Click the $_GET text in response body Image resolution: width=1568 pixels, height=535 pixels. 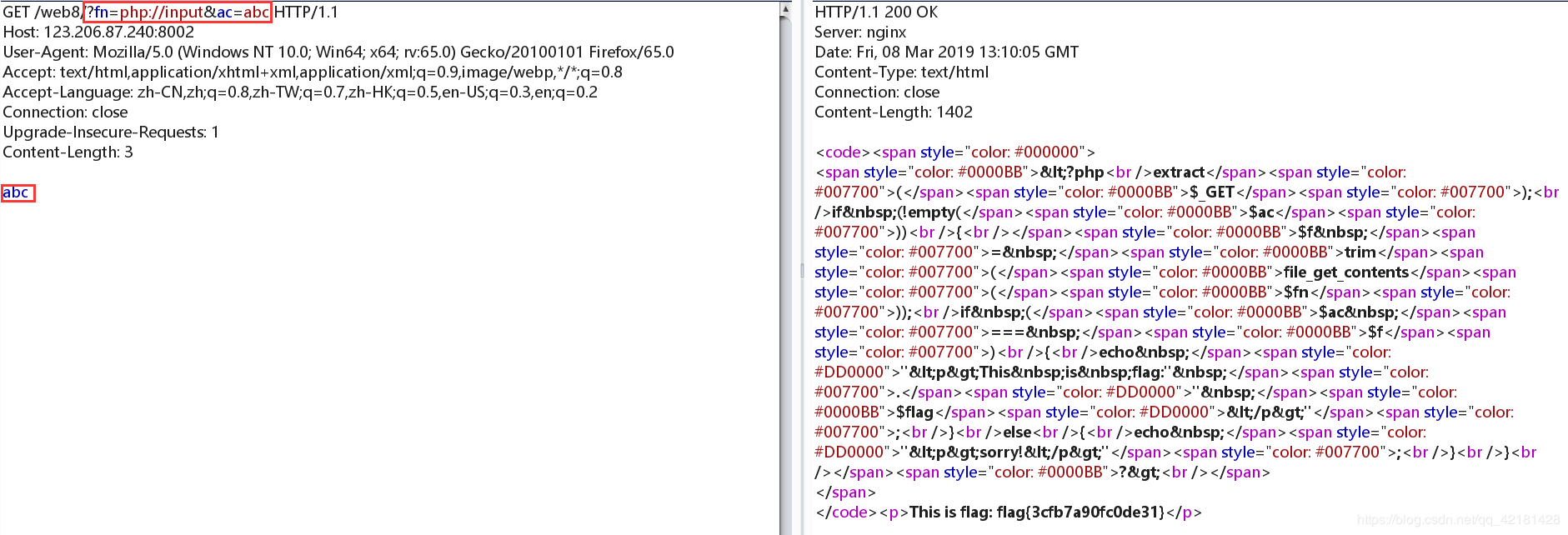click(1212, 192)
